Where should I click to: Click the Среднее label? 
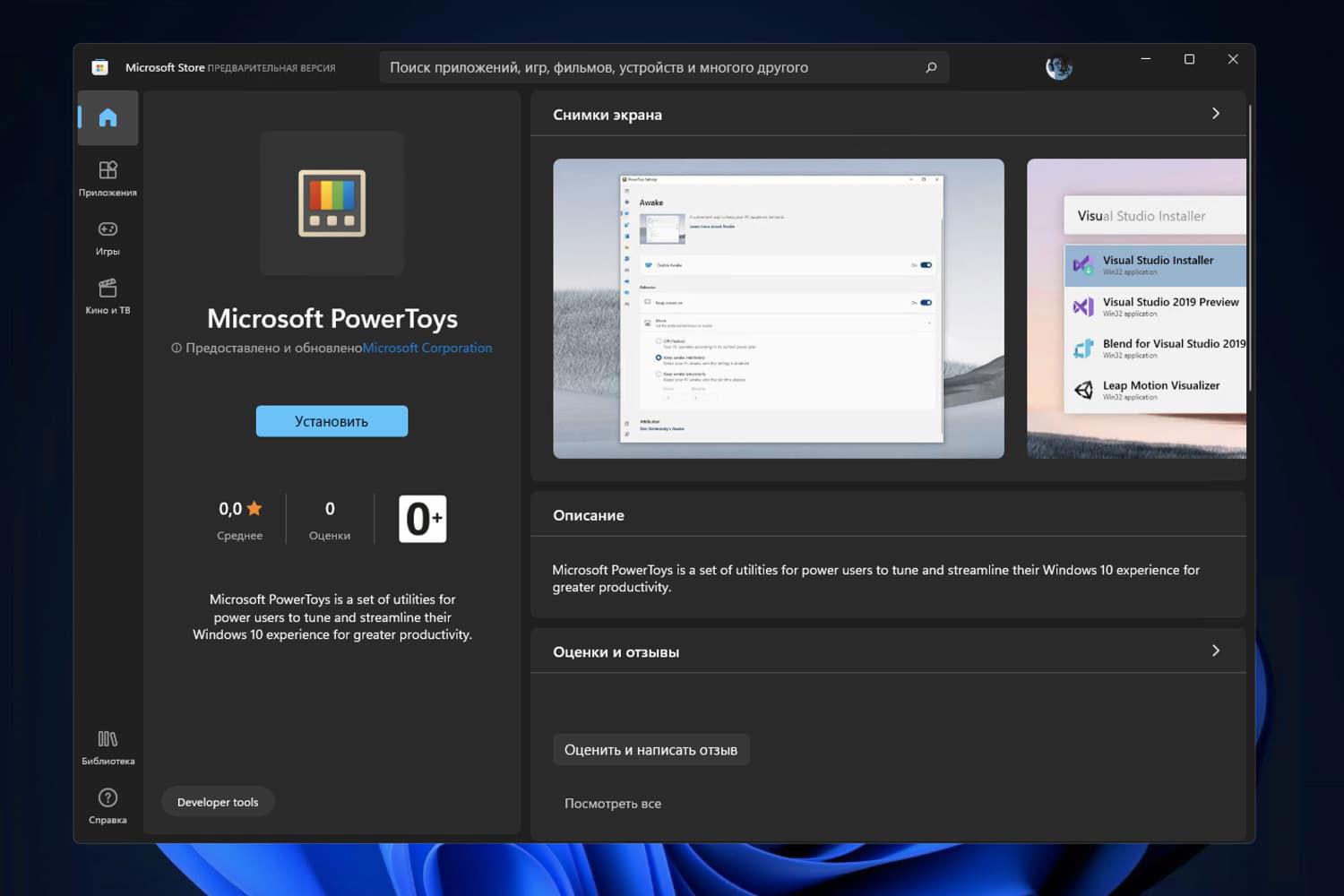(x=240, y=536)
